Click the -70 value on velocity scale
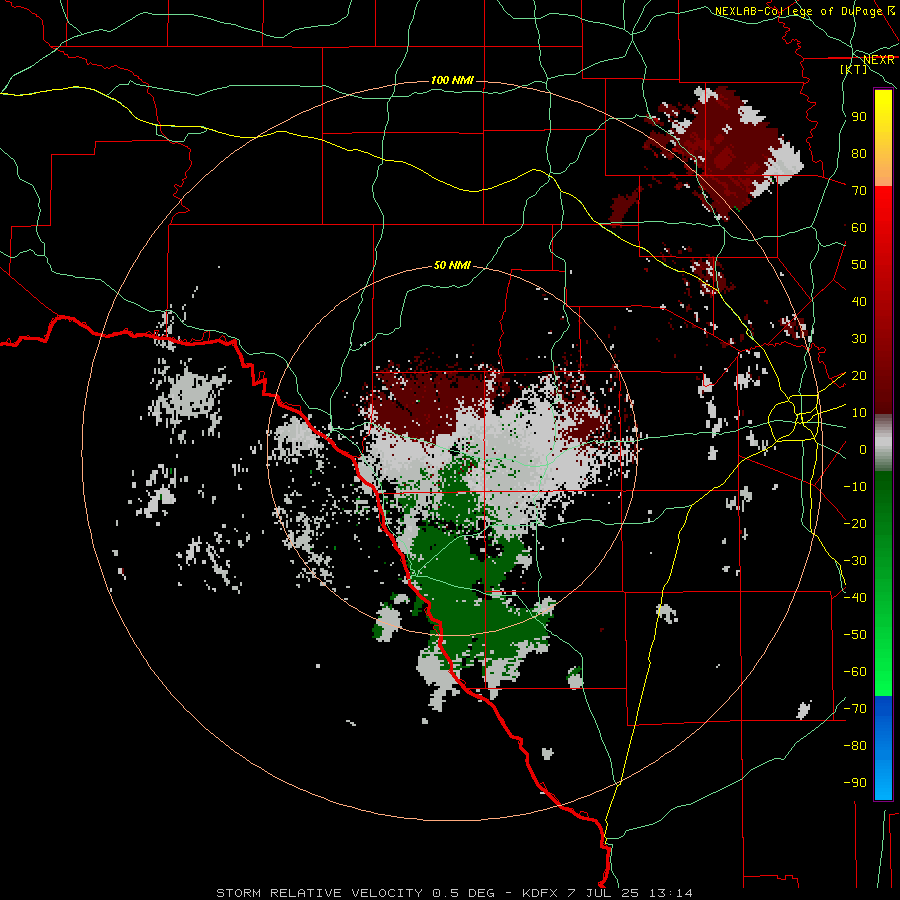Screen dimensions: 900x900 pyautogui.click(x=855, y=709)
